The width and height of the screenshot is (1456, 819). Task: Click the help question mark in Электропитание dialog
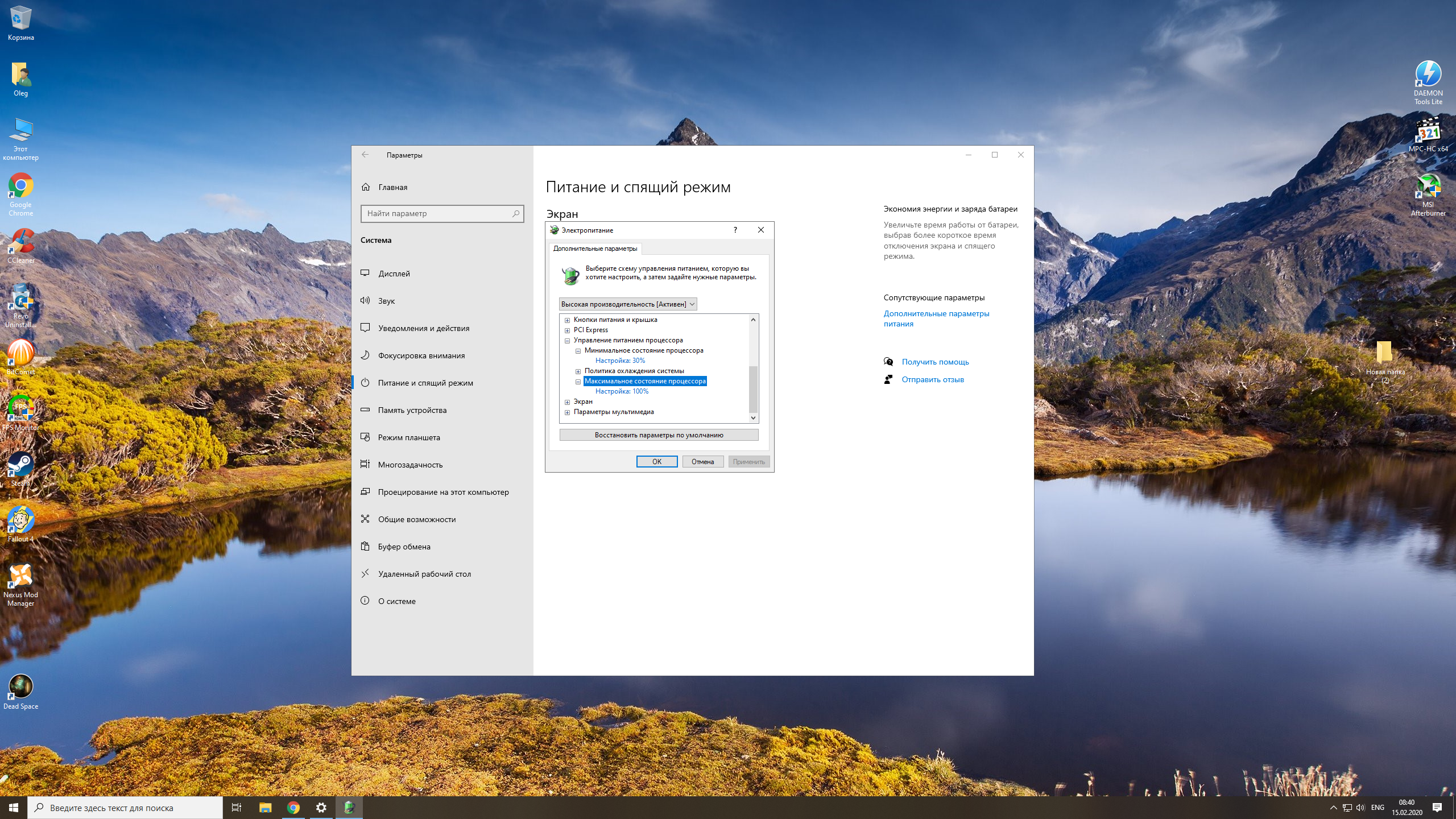point(735,230)
